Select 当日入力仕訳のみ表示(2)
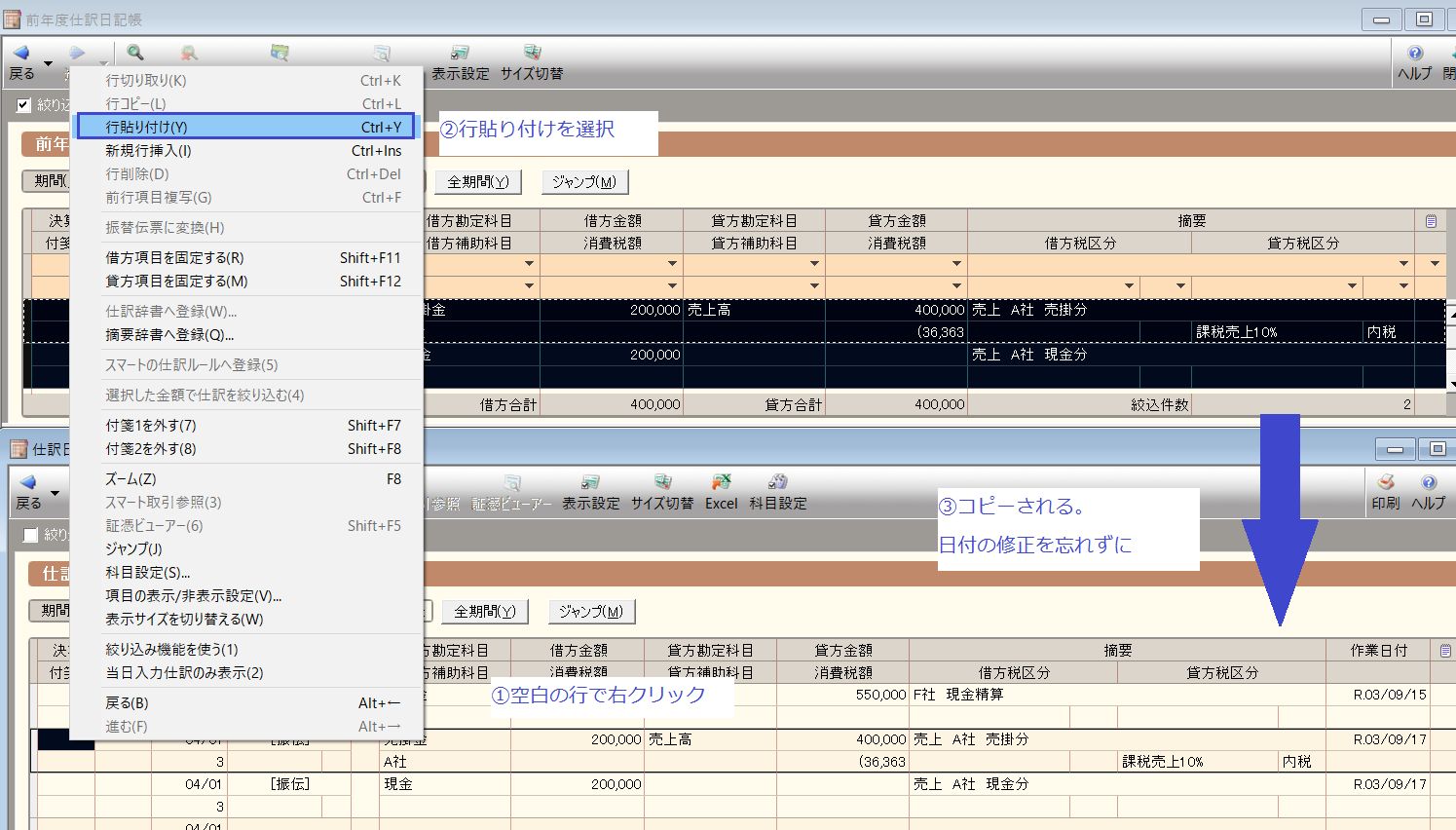Viewport: 1456px width, 830px height. (x=246, y=673)
